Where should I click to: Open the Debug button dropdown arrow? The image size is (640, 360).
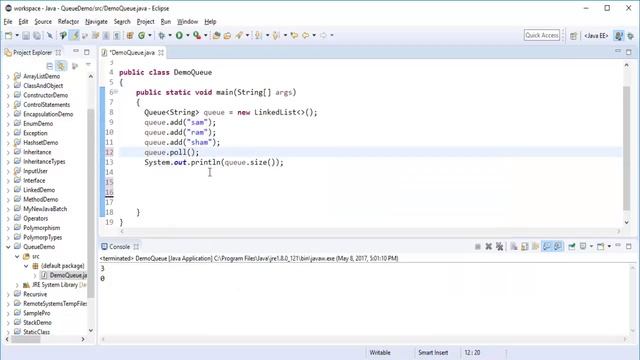pos(170,36)
